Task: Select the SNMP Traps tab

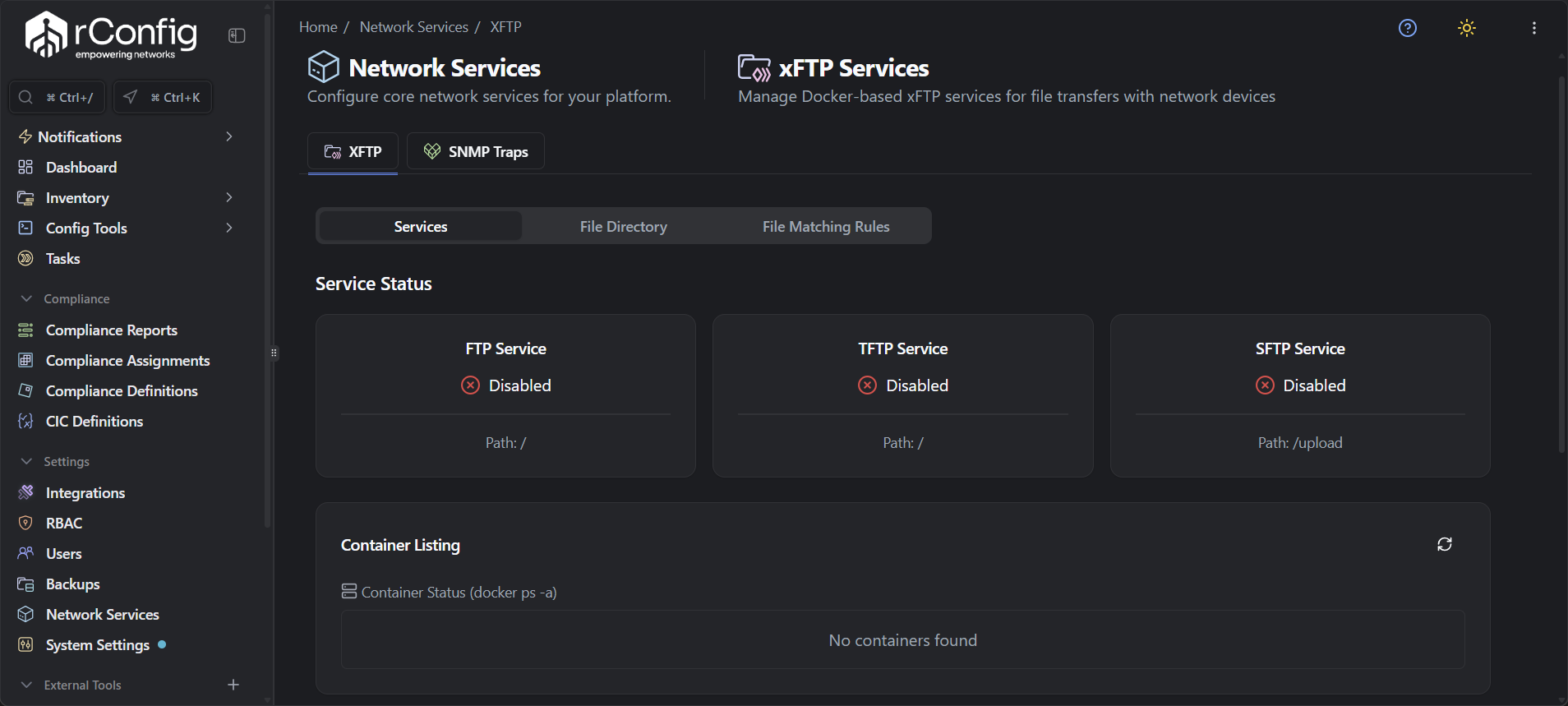Action: tap(476, 151)
